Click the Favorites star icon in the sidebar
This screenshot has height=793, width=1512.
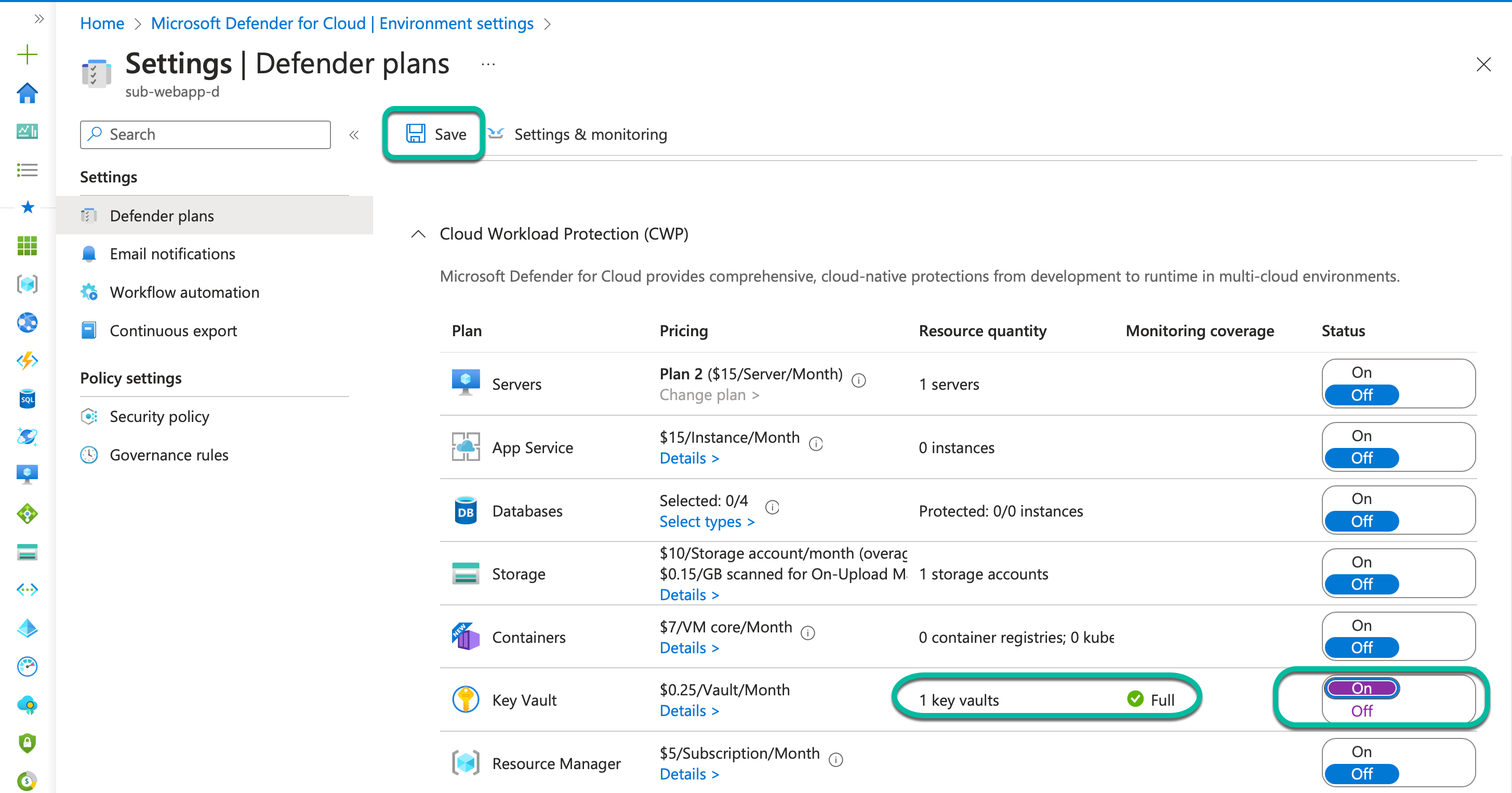pyautogui.click(x=27, y=207)
